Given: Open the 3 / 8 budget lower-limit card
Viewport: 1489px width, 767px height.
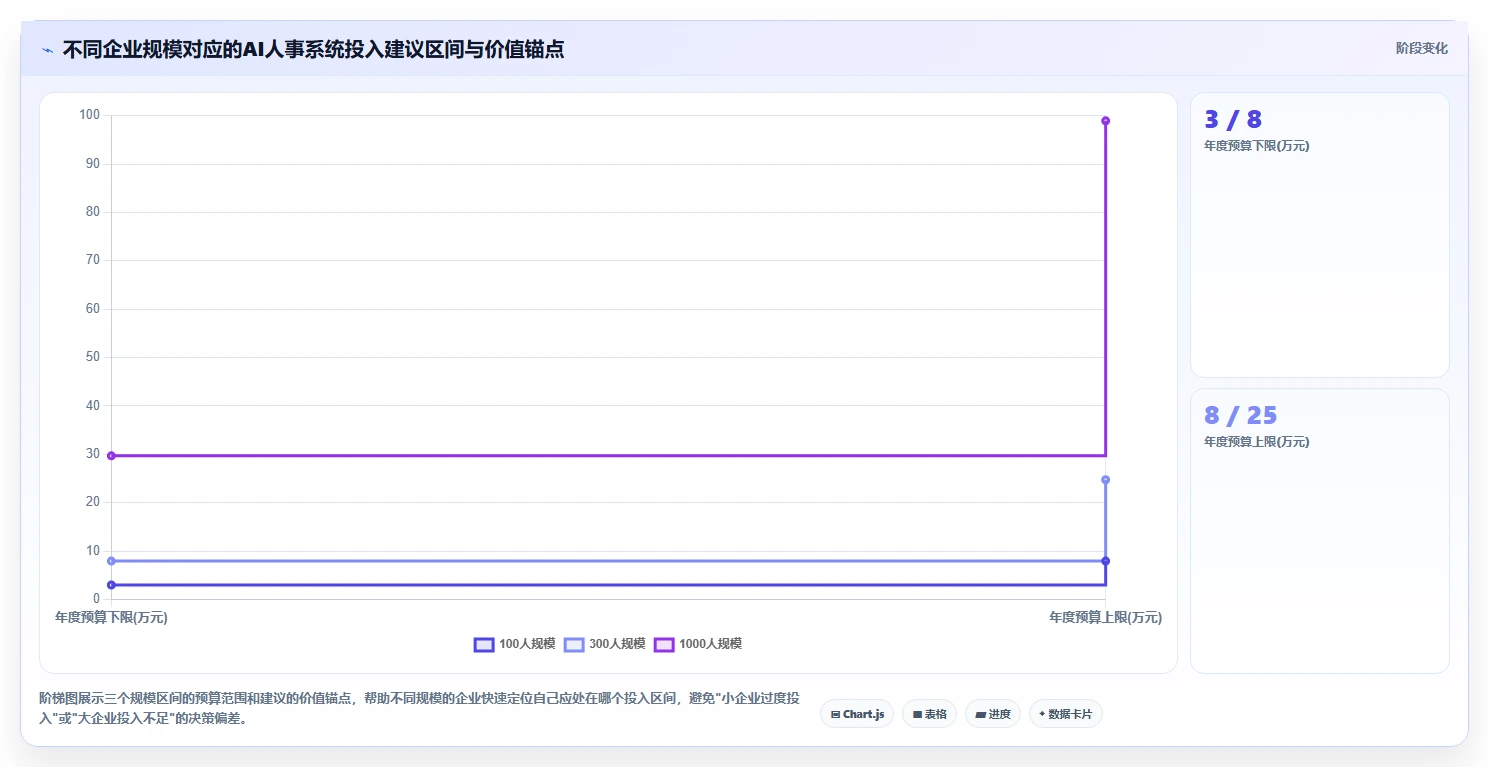Looking at the screenshot, I should click(1319, 235).
